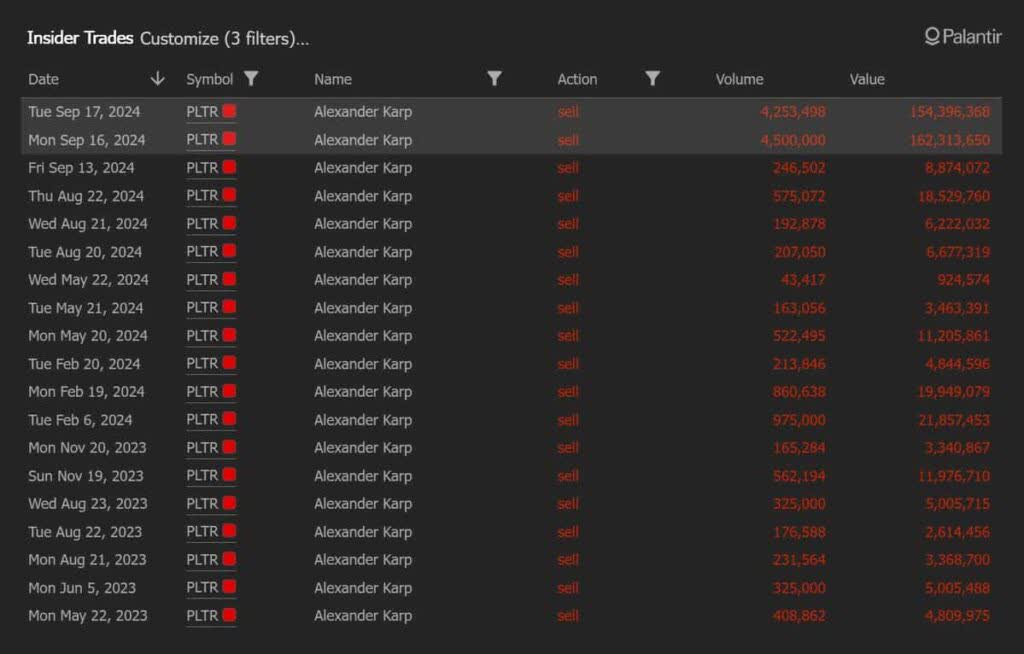Click trade value 3,368,700

tap(957, 560)
